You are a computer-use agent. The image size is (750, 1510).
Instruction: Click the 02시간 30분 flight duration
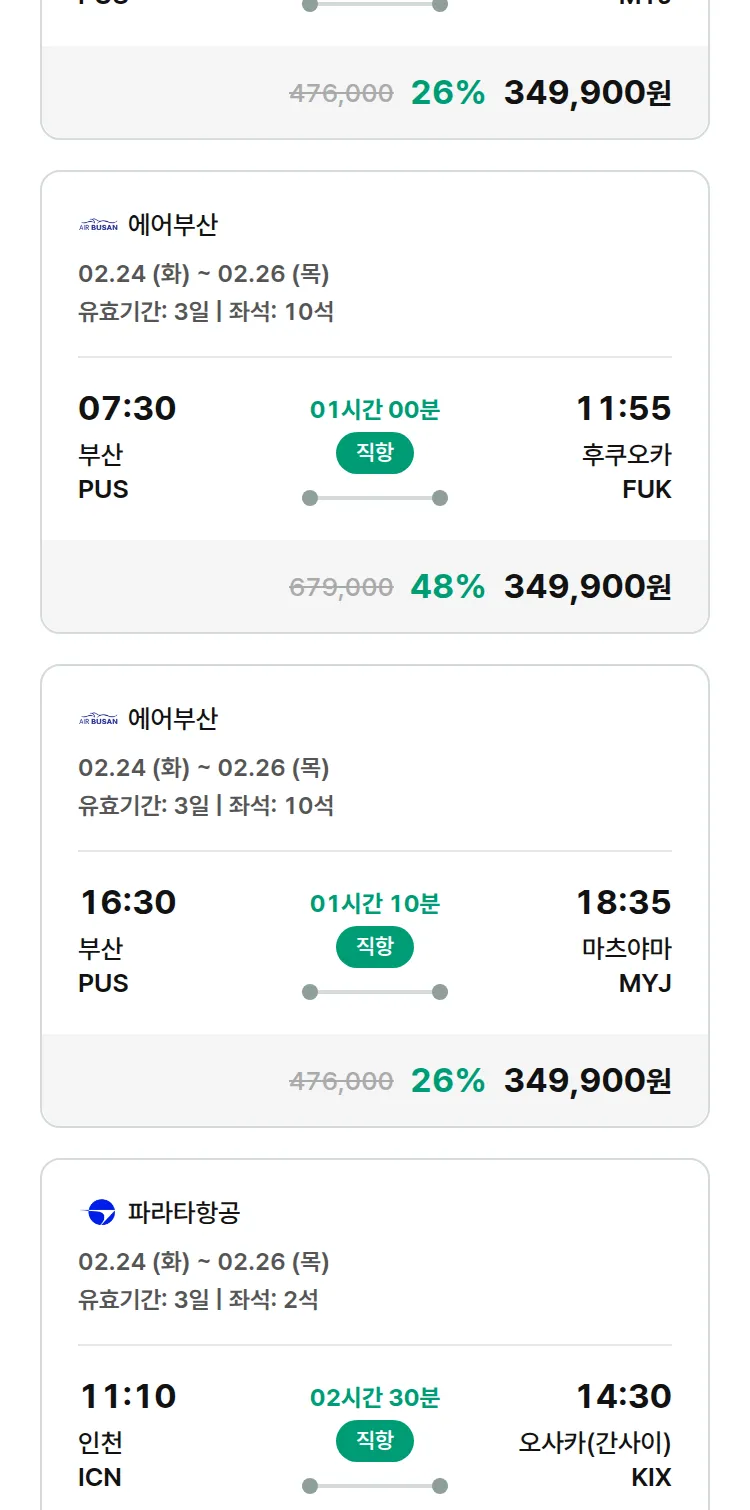pyautogui.click(x=375, y=1397)
